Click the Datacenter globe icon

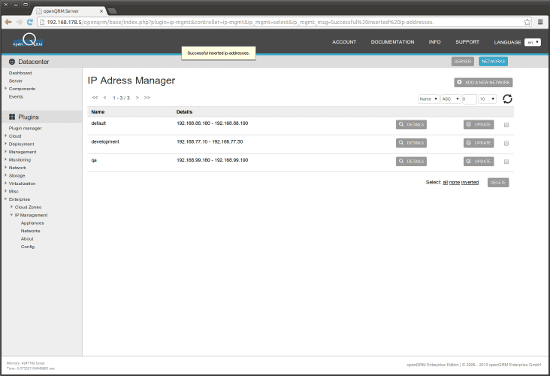coord(12,62)
